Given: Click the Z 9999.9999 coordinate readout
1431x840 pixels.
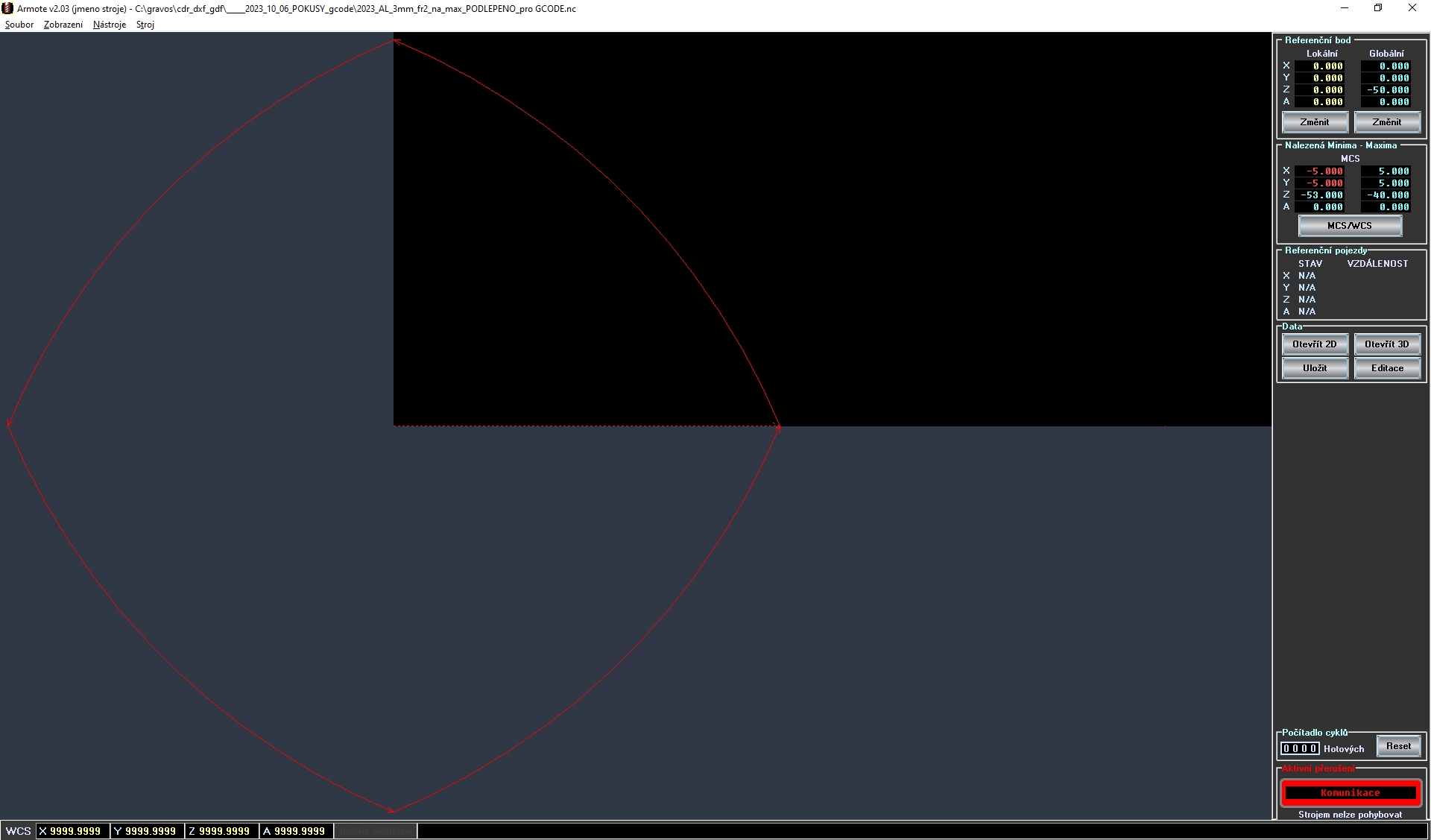Looking at the screenshot, I should tap(222, 831).
